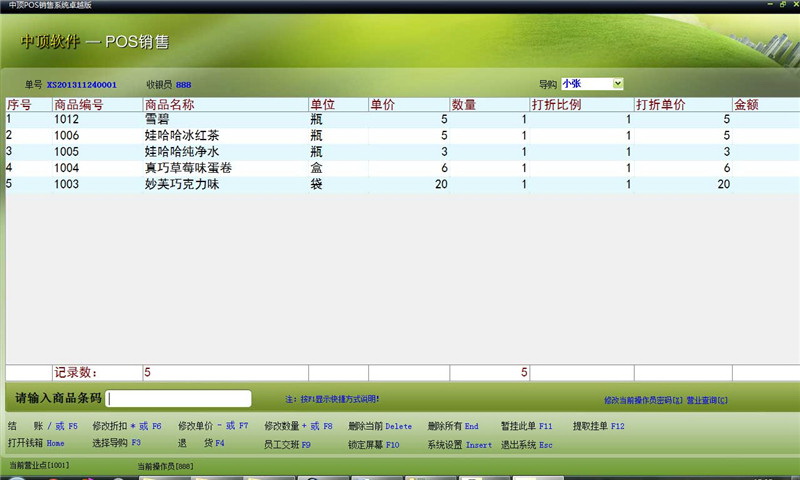The height and width of the screenshot is (480, 800).
Task: Click 修改折扣 F6 shortcut
Action: click(x=127, y=426)
